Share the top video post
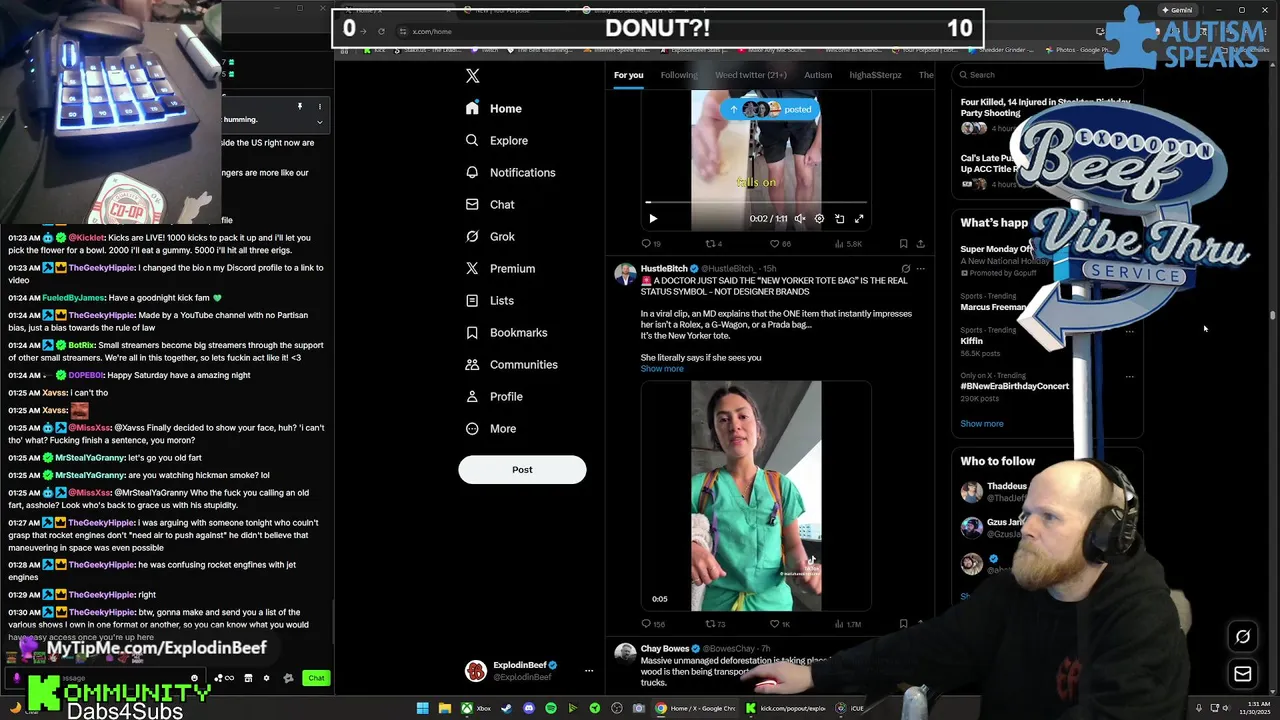The image size is (1280, 720). (920, 243)
